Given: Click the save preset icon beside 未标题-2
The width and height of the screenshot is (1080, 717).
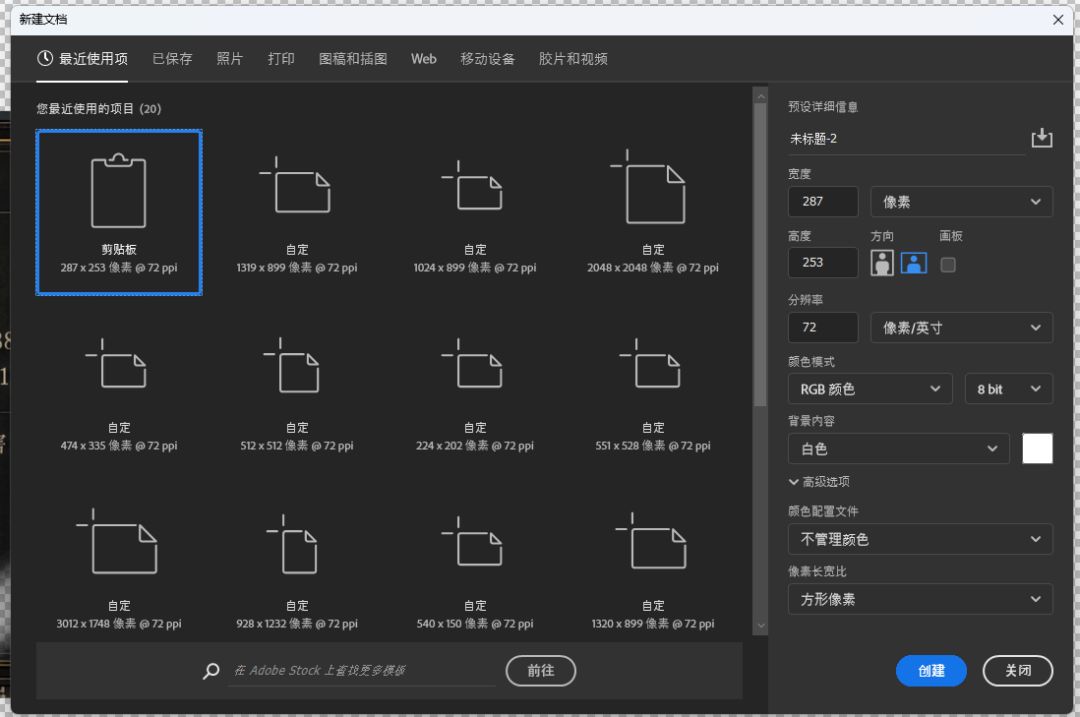Looking at the screenshot, I should click(x=1041, y=138).
